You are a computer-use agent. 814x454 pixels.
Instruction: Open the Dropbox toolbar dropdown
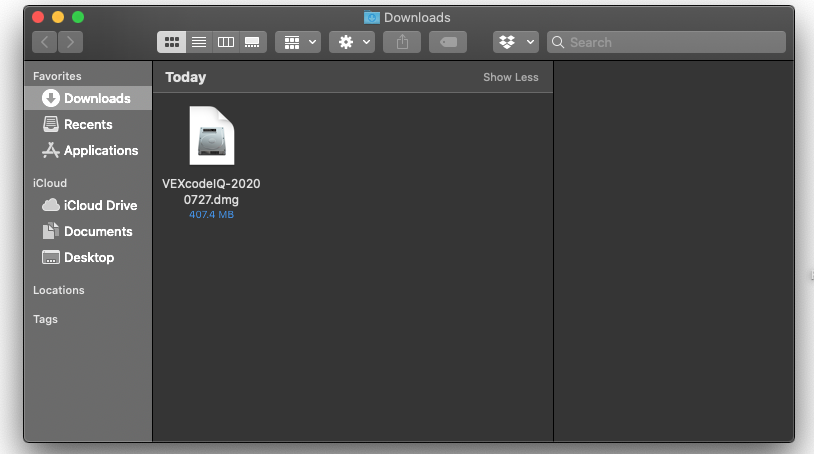(x=516, y=42)
